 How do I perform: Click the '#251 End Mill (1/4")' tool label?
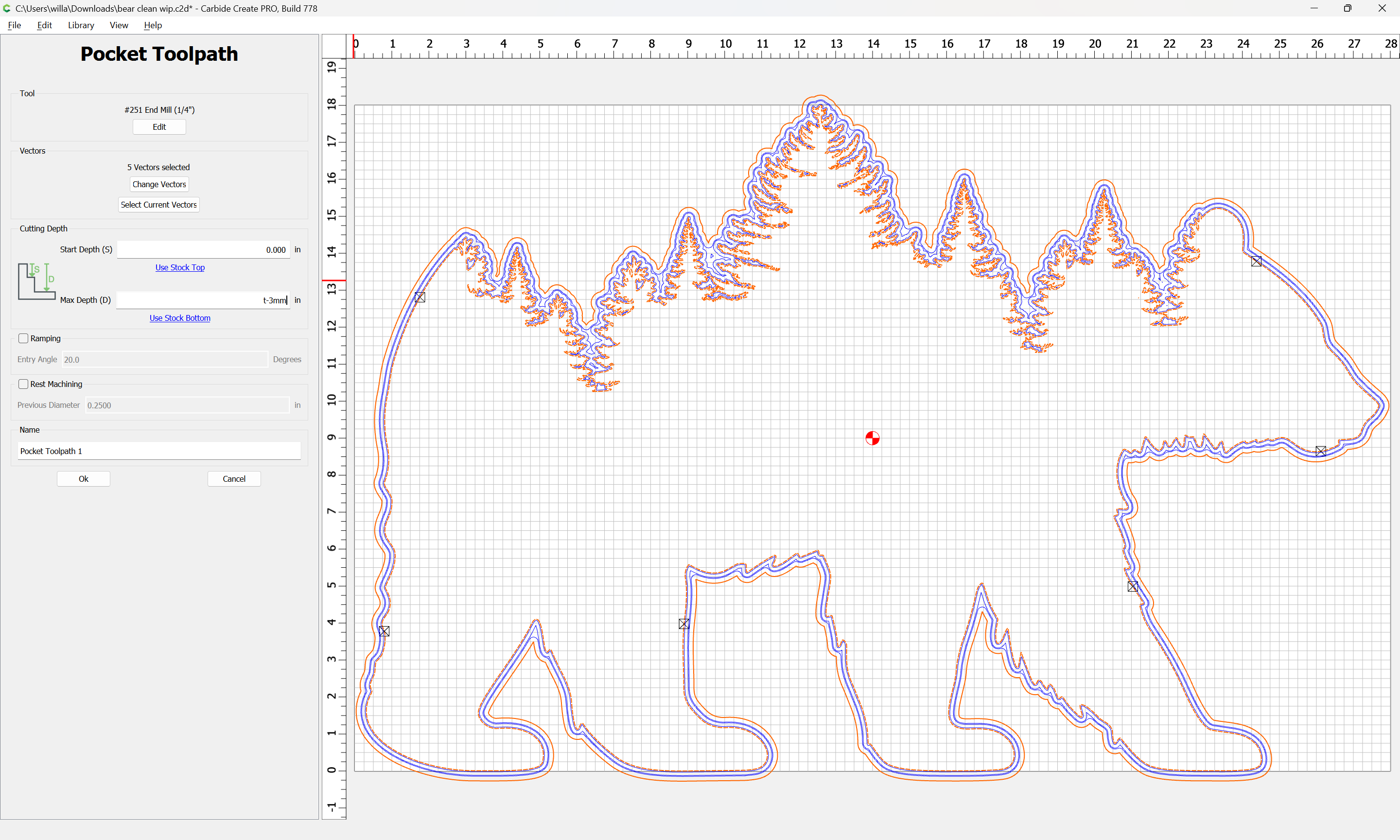[159, 110]
